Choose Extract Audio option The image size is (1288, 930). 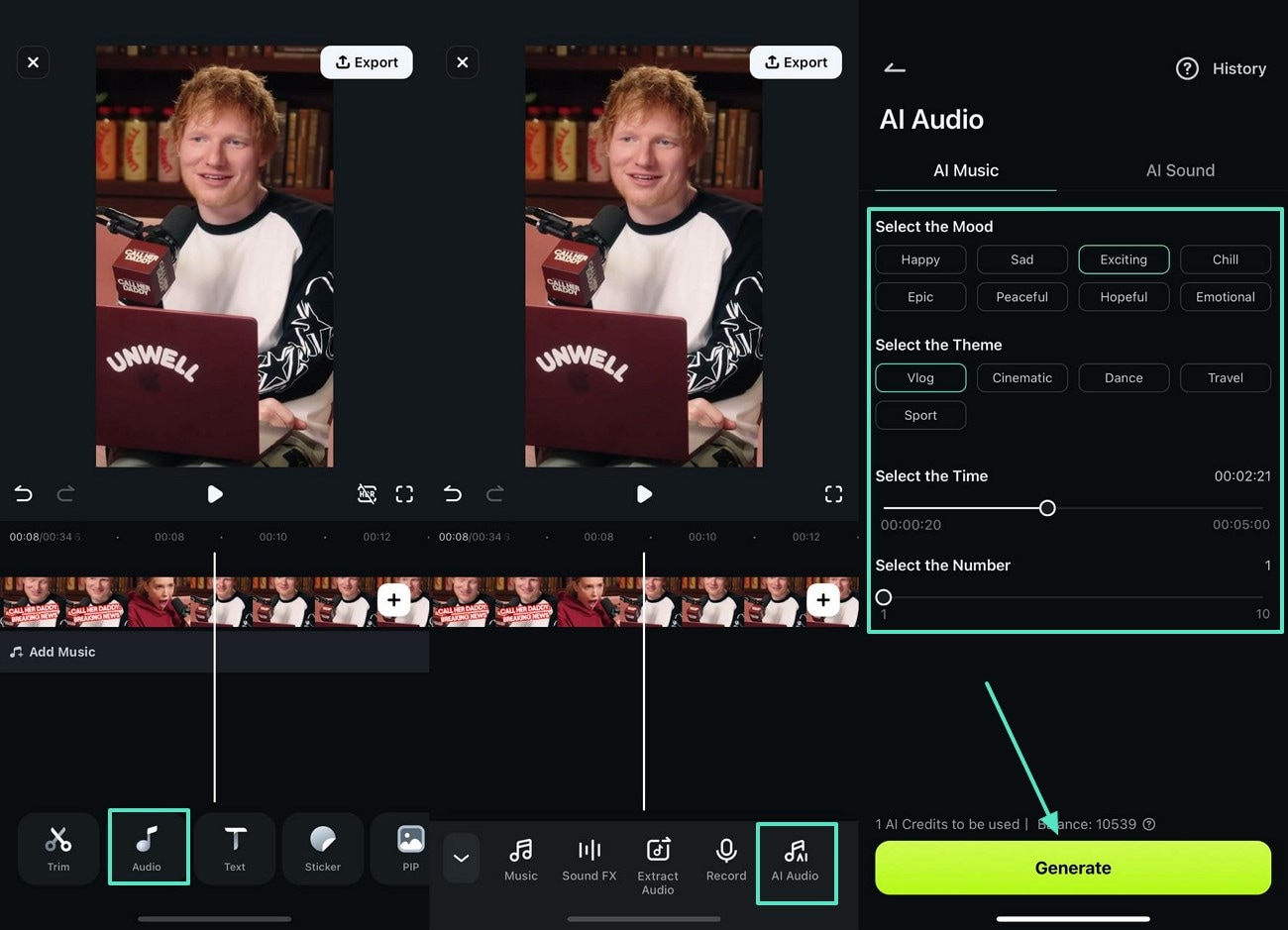(x=658, y=866)
